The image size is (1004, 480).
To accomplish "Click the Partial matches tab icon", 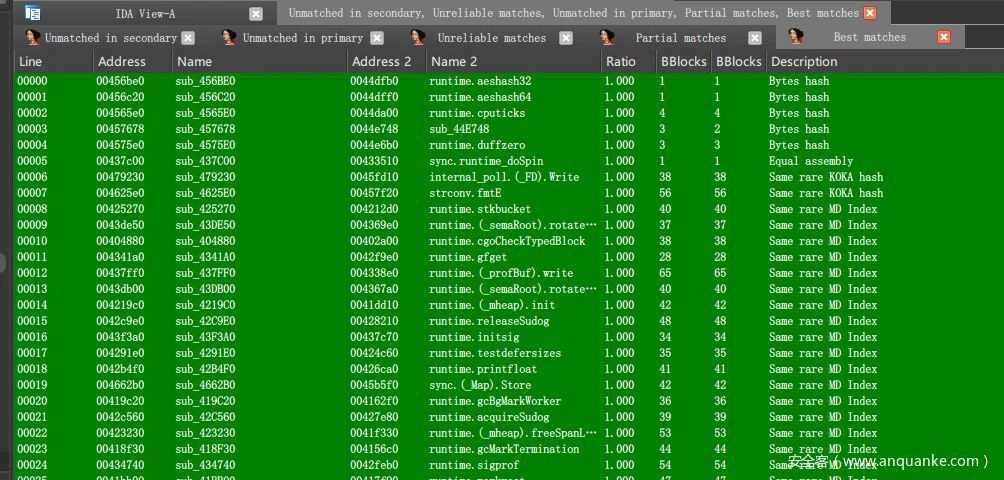I will tap(607, 37).
